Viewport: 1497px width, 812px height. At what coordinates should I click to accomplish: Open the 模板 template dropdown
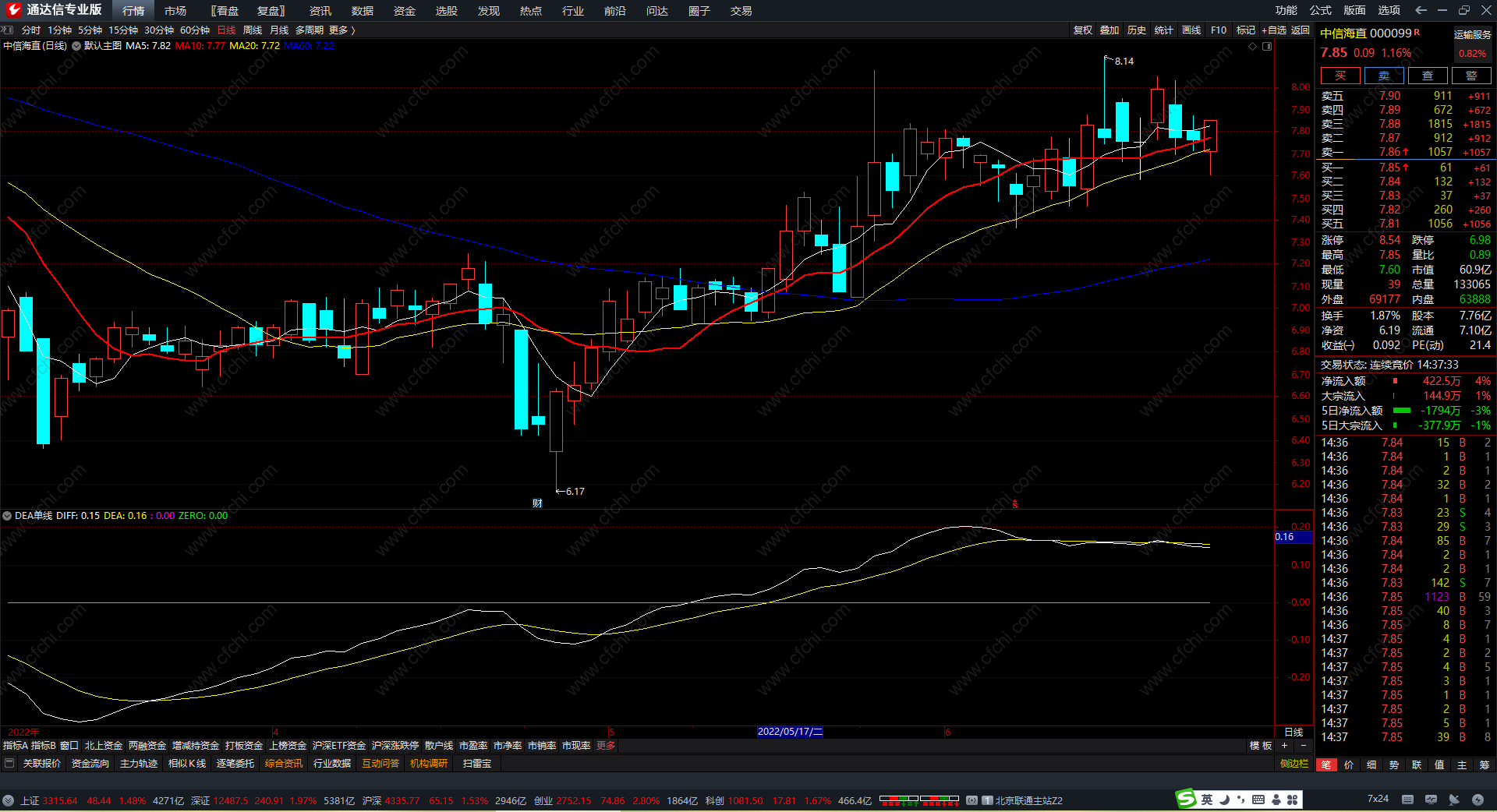1261,746
